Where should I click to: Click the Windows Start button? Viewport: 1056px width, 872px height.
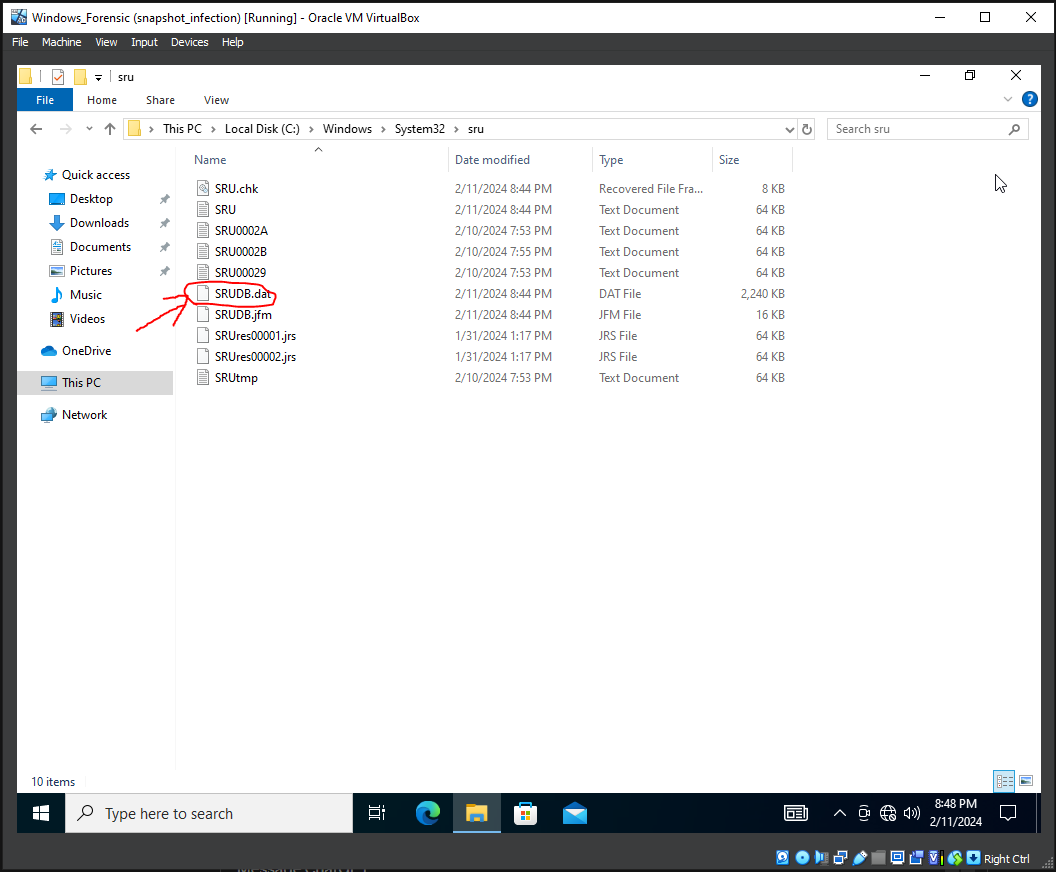click(x=41, y=814)
